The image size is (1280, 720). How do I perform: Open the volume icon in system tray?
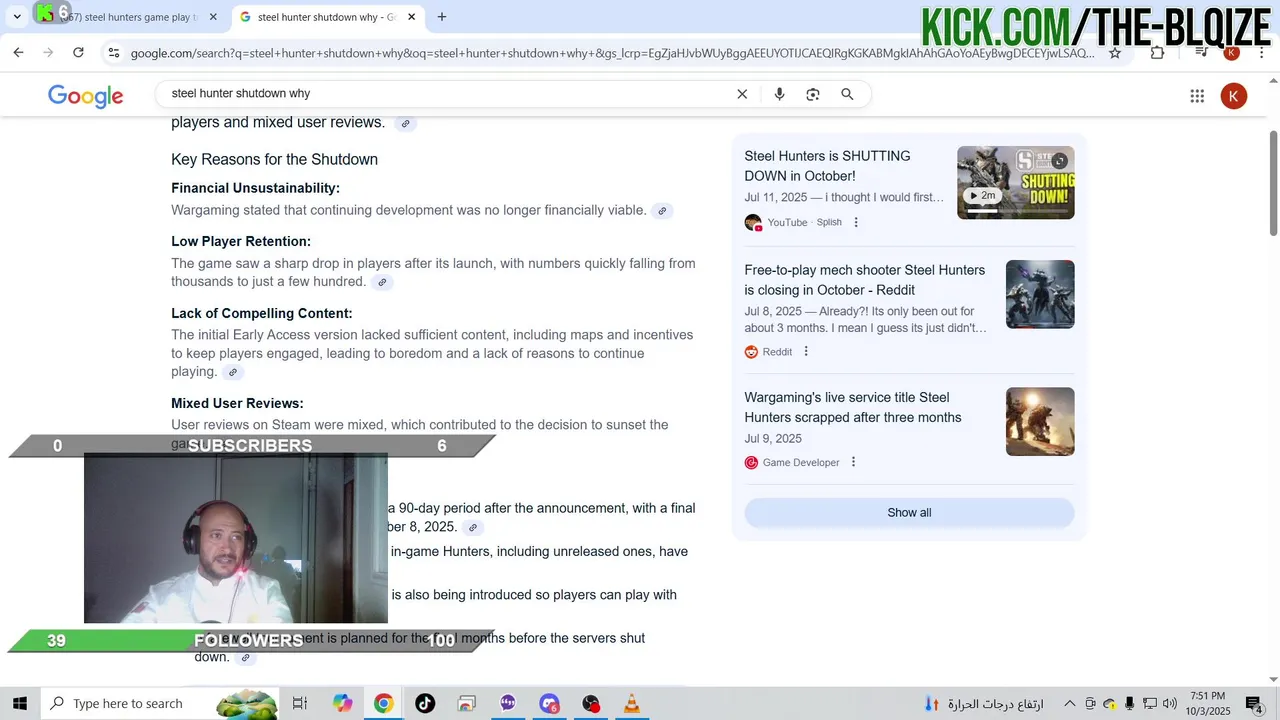(1169, 704)
